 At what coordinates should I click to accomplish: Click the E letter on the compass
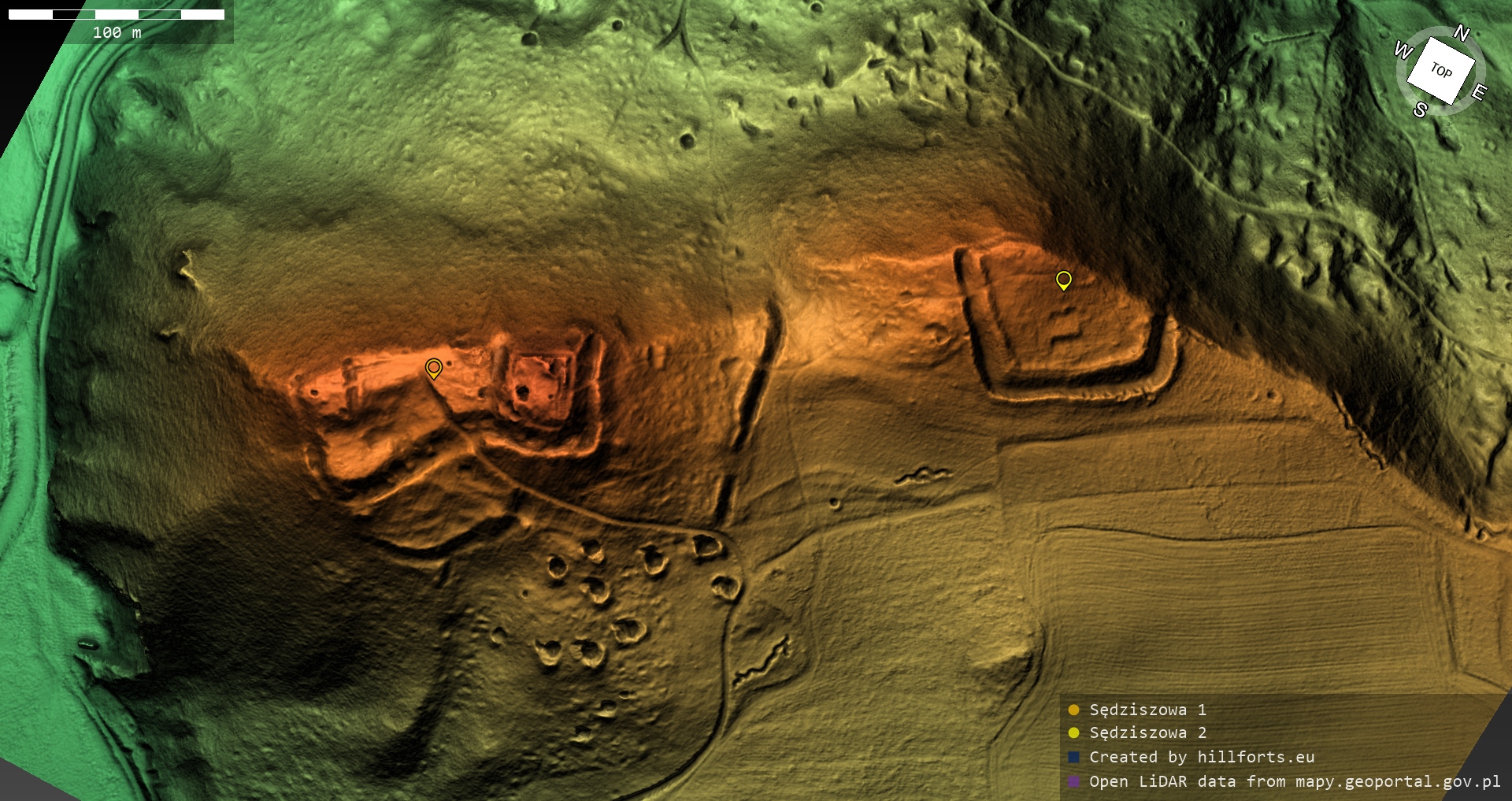(x=1479, y=92)
